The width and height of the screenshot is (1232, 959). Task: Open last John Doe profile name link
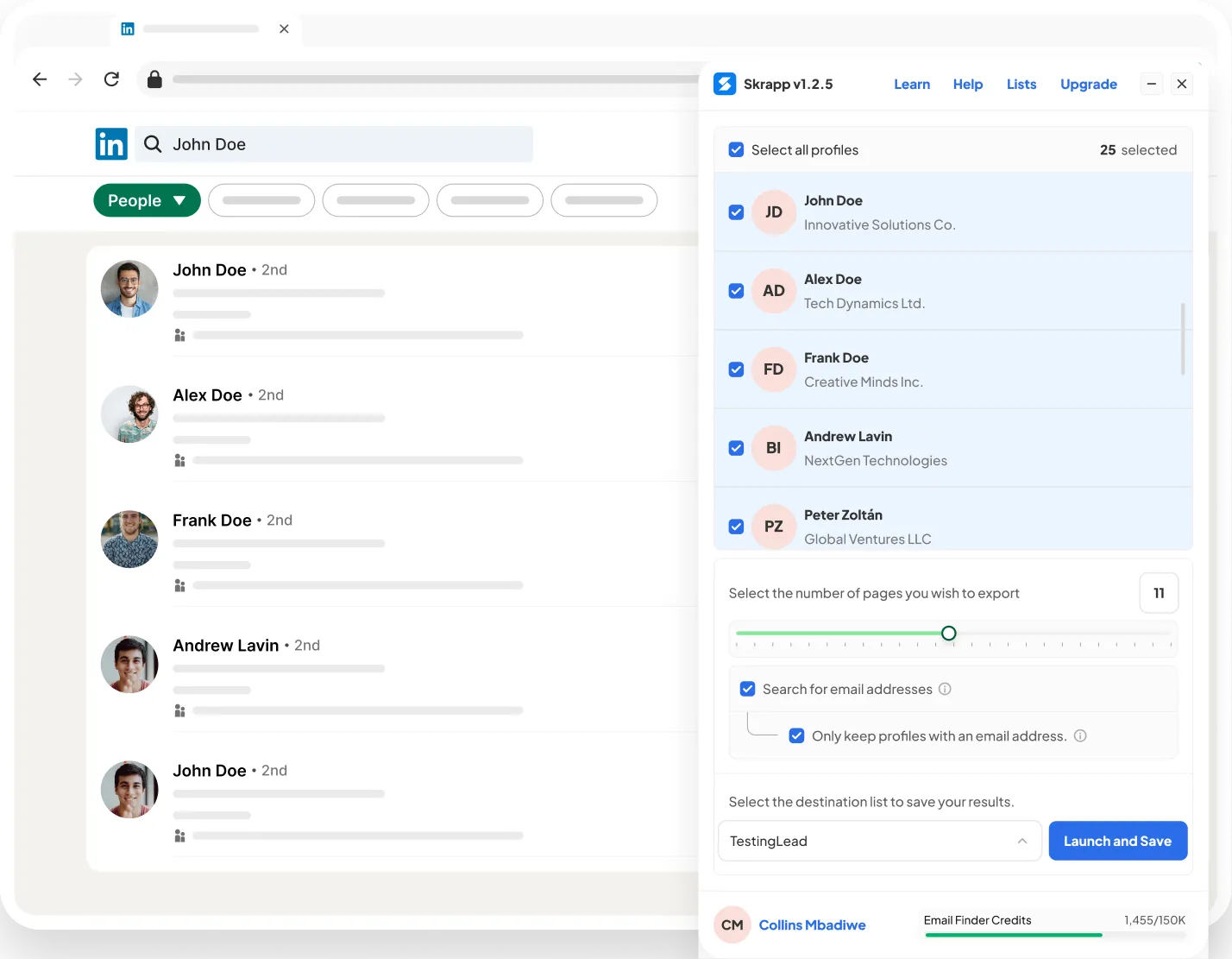[210, 771]
